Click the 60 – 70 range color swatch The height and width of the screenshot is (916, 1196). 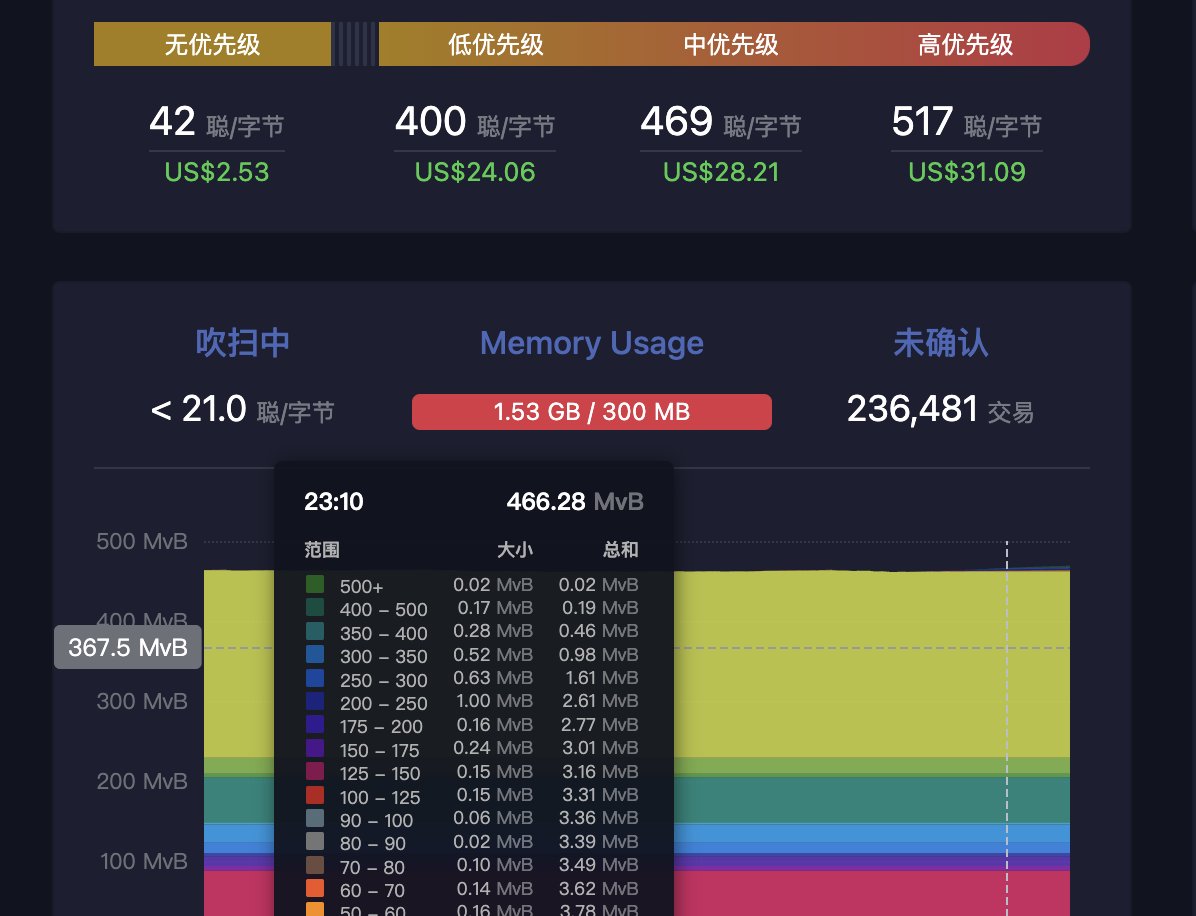(315, 889)
